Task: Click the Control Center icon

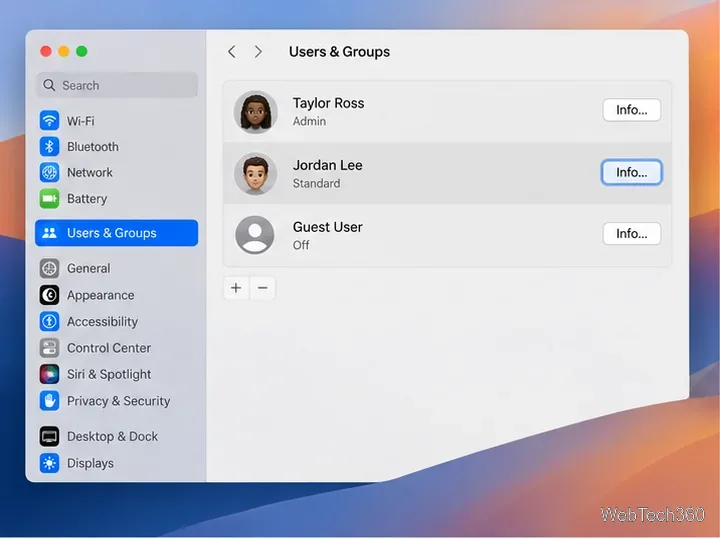Action: (x=49, y=348)
